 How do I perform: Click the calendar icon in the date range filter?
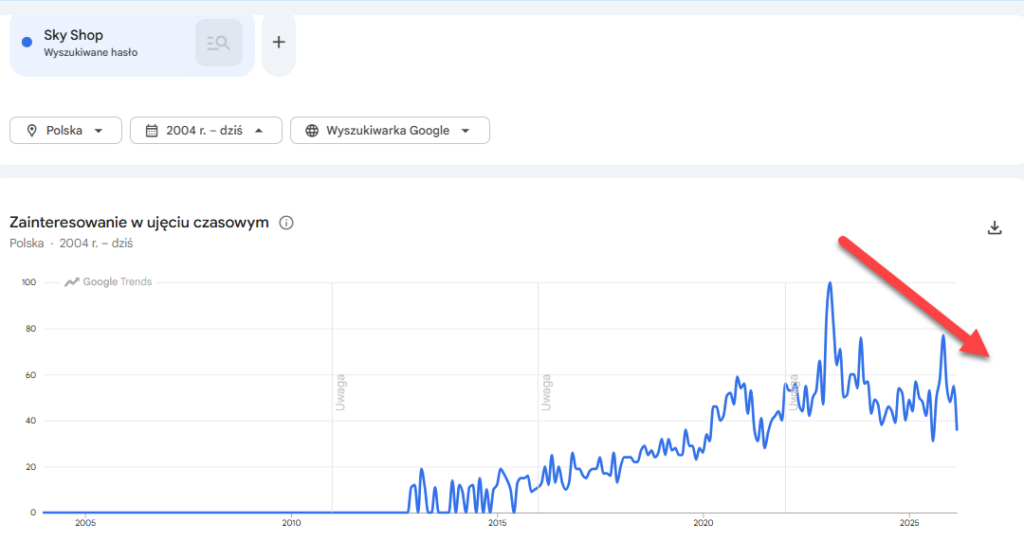coord(152,130)
